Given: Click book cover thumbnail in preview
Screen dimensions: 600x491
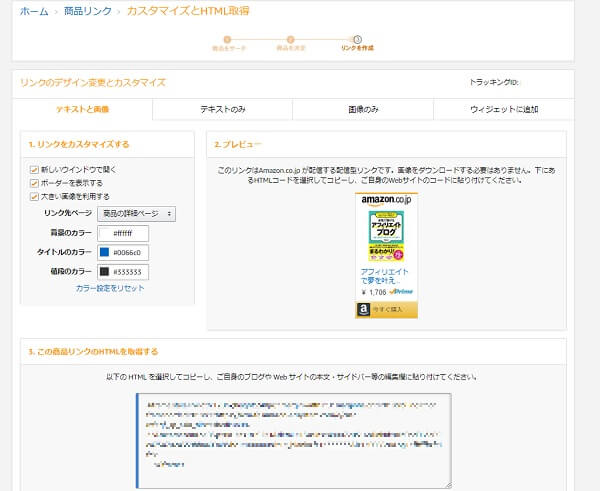Looking at the screenshot, I should click(x=386, y=236).
